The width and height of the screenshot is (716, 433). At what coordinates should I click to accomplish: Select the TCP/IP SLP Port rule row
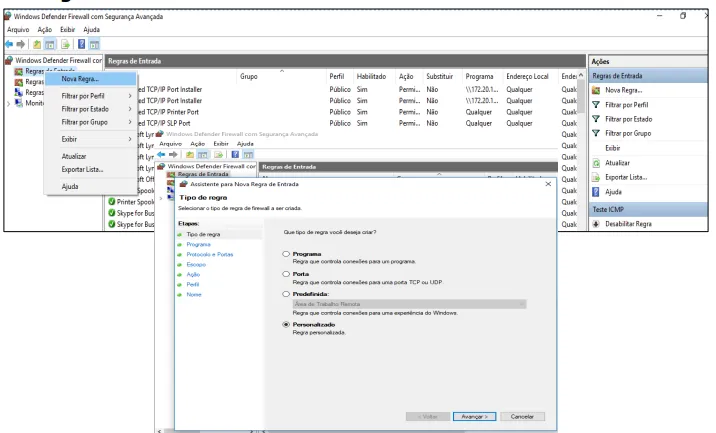(341, 123)
